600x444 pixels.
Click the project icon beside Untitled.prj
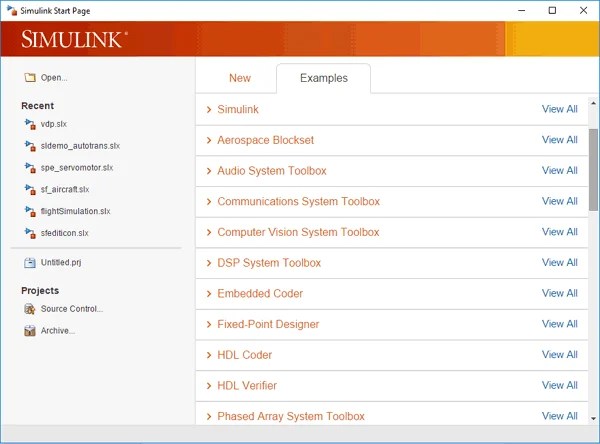point(30,263)
